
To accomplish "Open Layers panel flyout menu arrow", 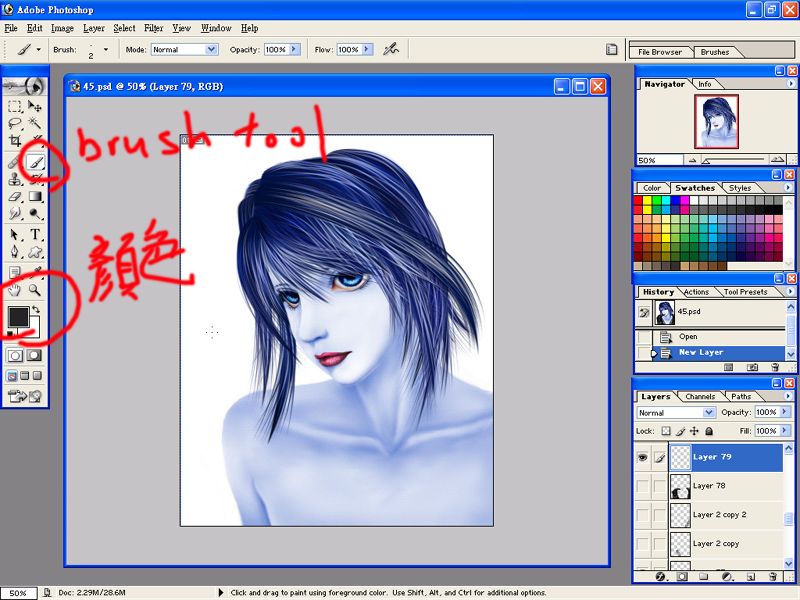I will (x=788, y=396).
